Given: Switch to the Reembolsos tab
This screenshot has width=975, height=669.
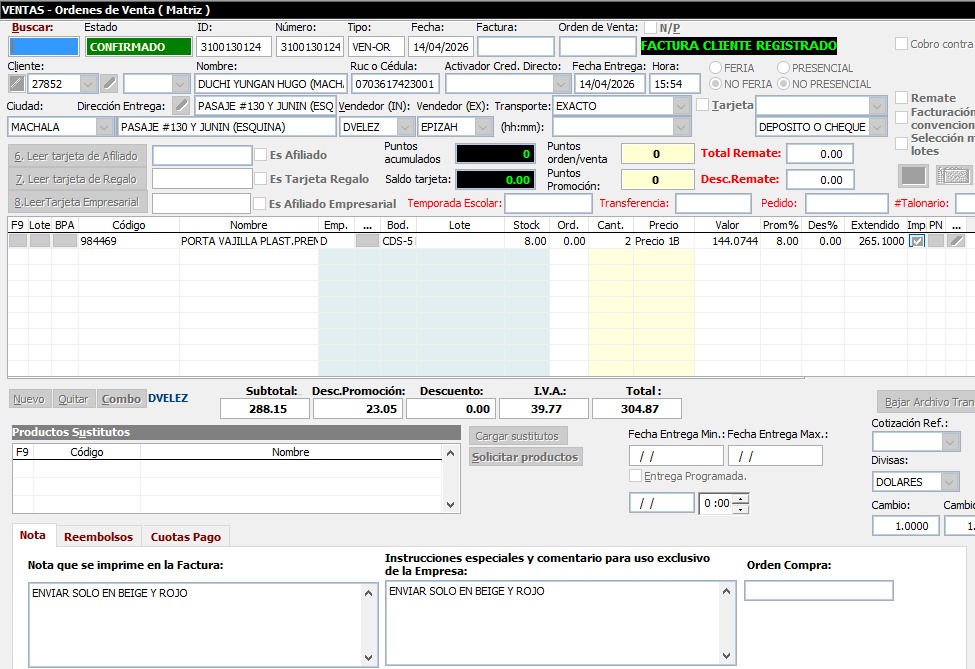Looking at the screenshot, I should (98, 537).
